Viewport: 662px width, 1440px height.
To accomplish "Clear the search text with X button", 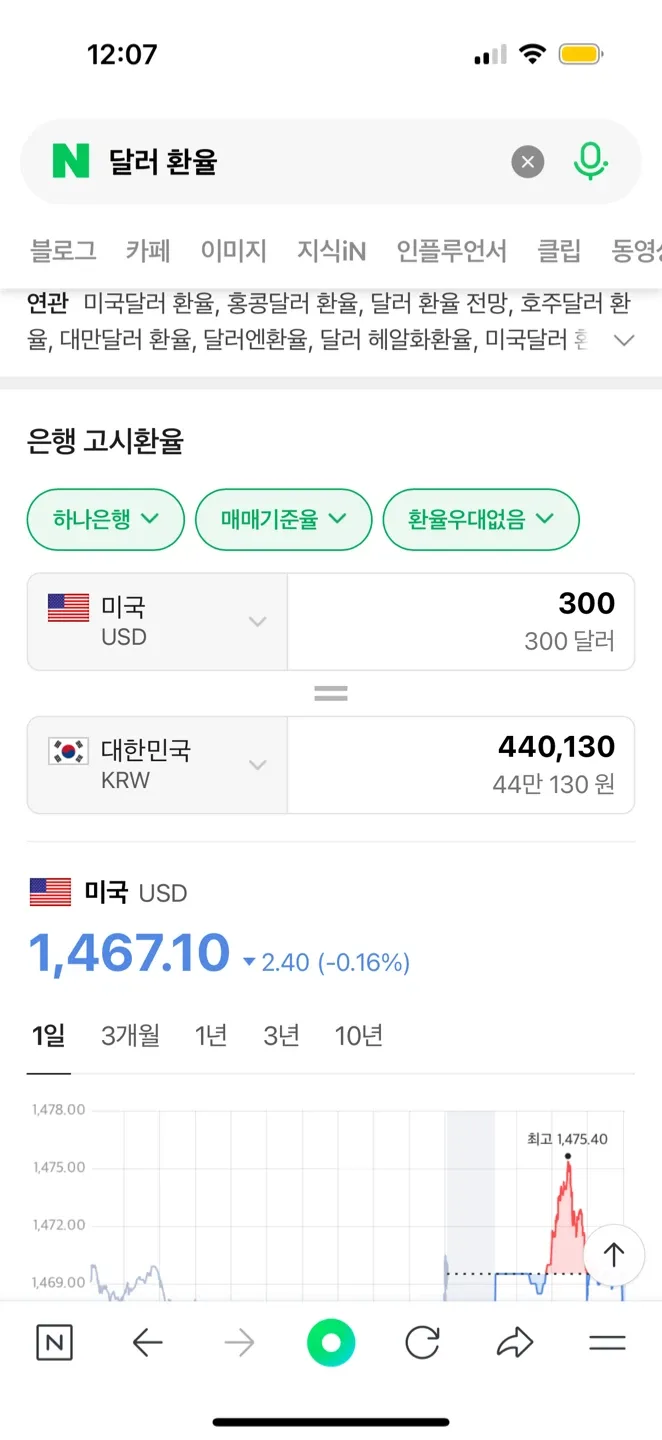I will [528, 162].
